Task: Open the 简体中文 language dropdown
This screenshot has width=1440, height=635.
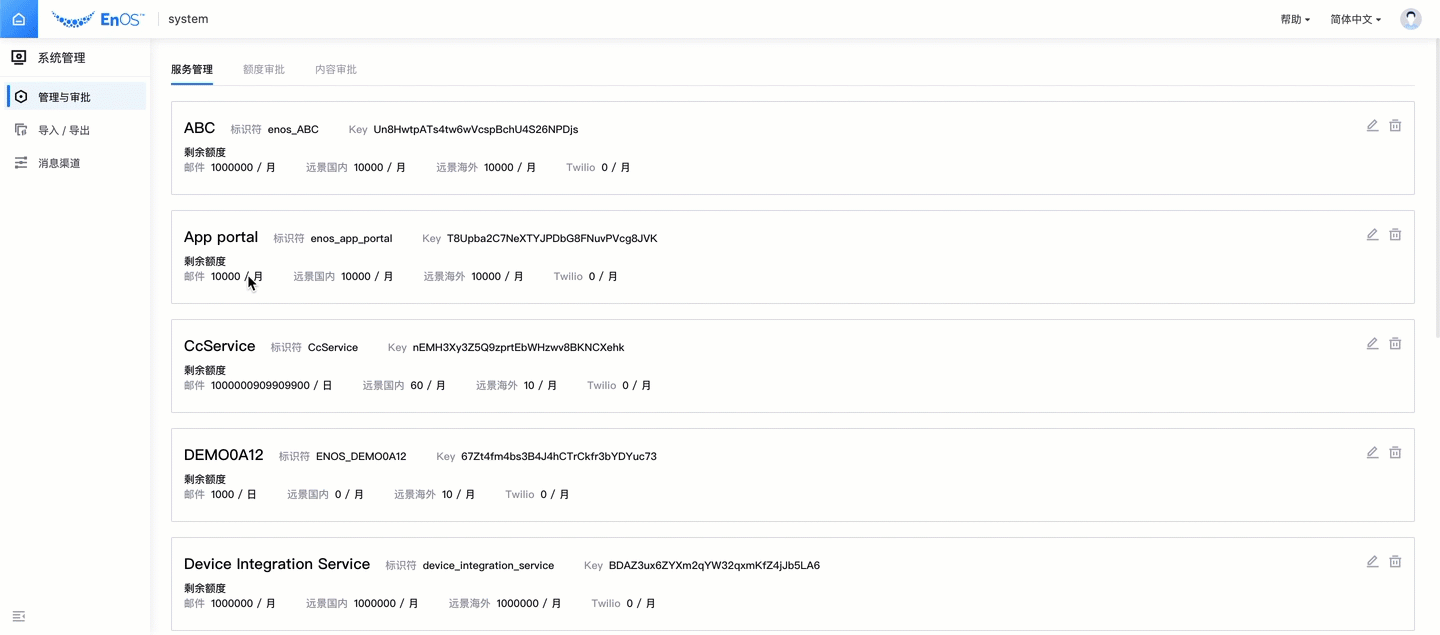Action: point(1355,19)
